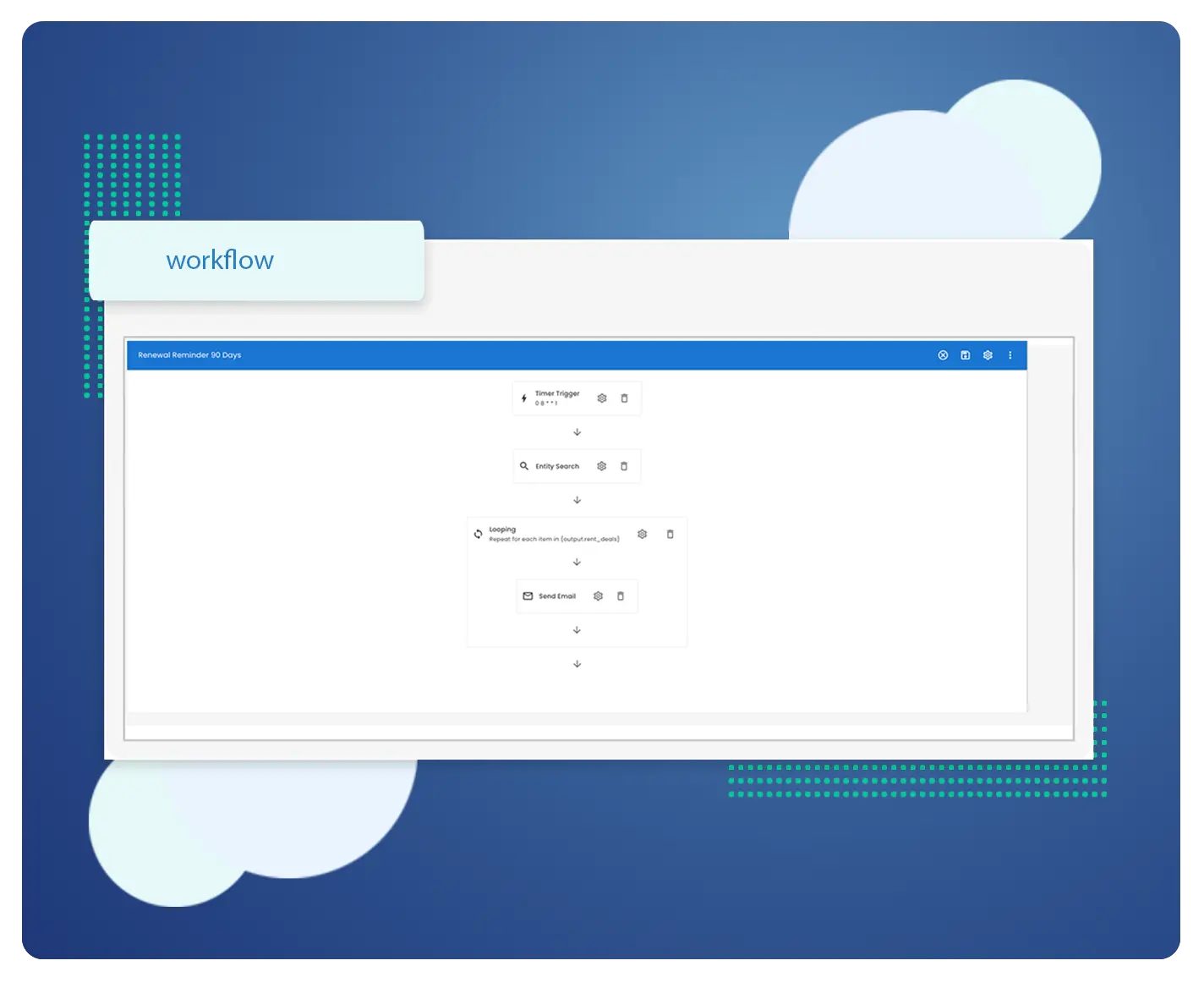Open Looping step settings gear
Screen dimensions: 1204x988
[x=643, y=535]
